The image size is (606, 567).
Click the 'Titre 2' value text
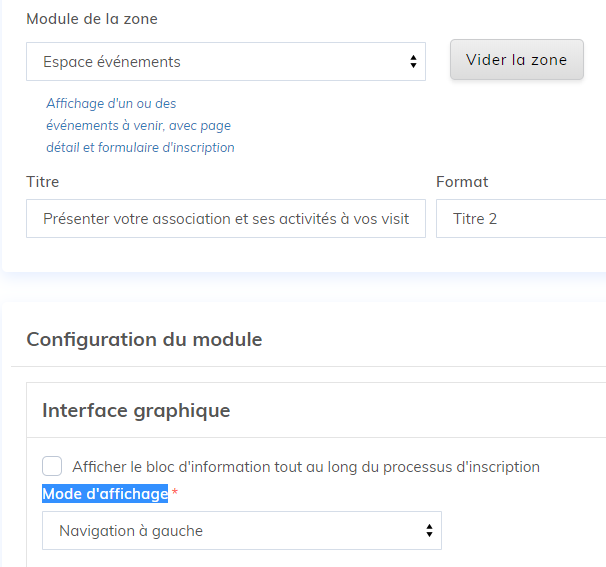475,218
